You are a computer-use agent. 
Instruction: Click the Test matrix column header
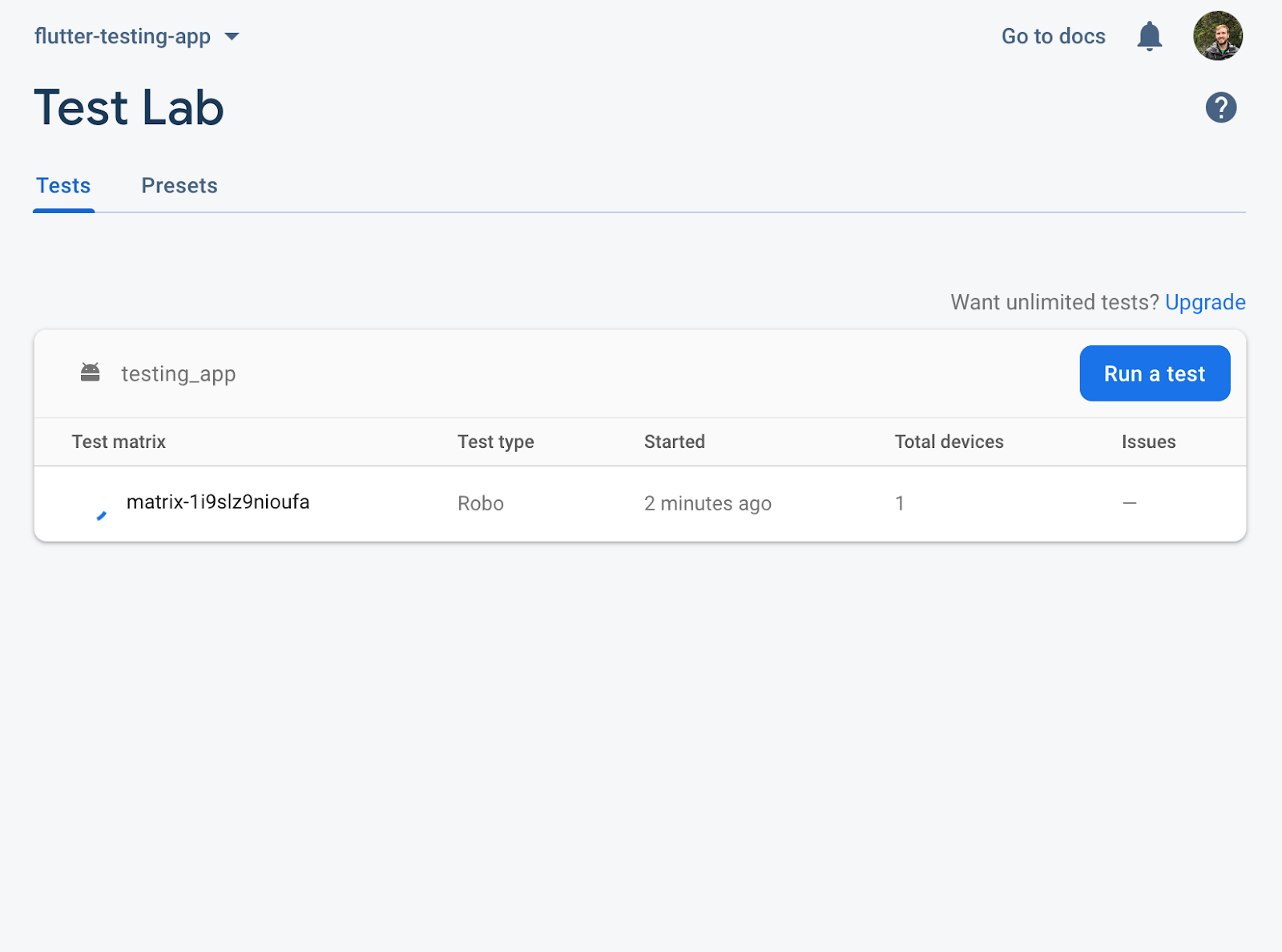pyautogui.click(x=119, y=442)
